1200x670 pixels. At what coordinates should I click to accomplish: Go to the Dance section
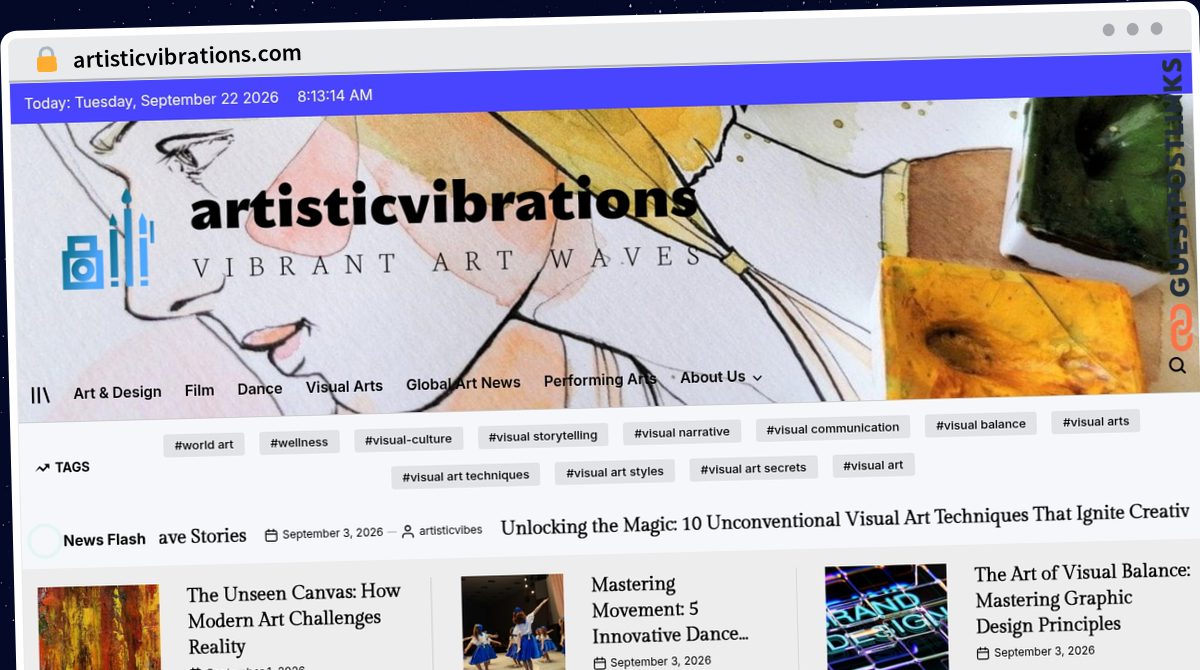[x=260, y=388]
